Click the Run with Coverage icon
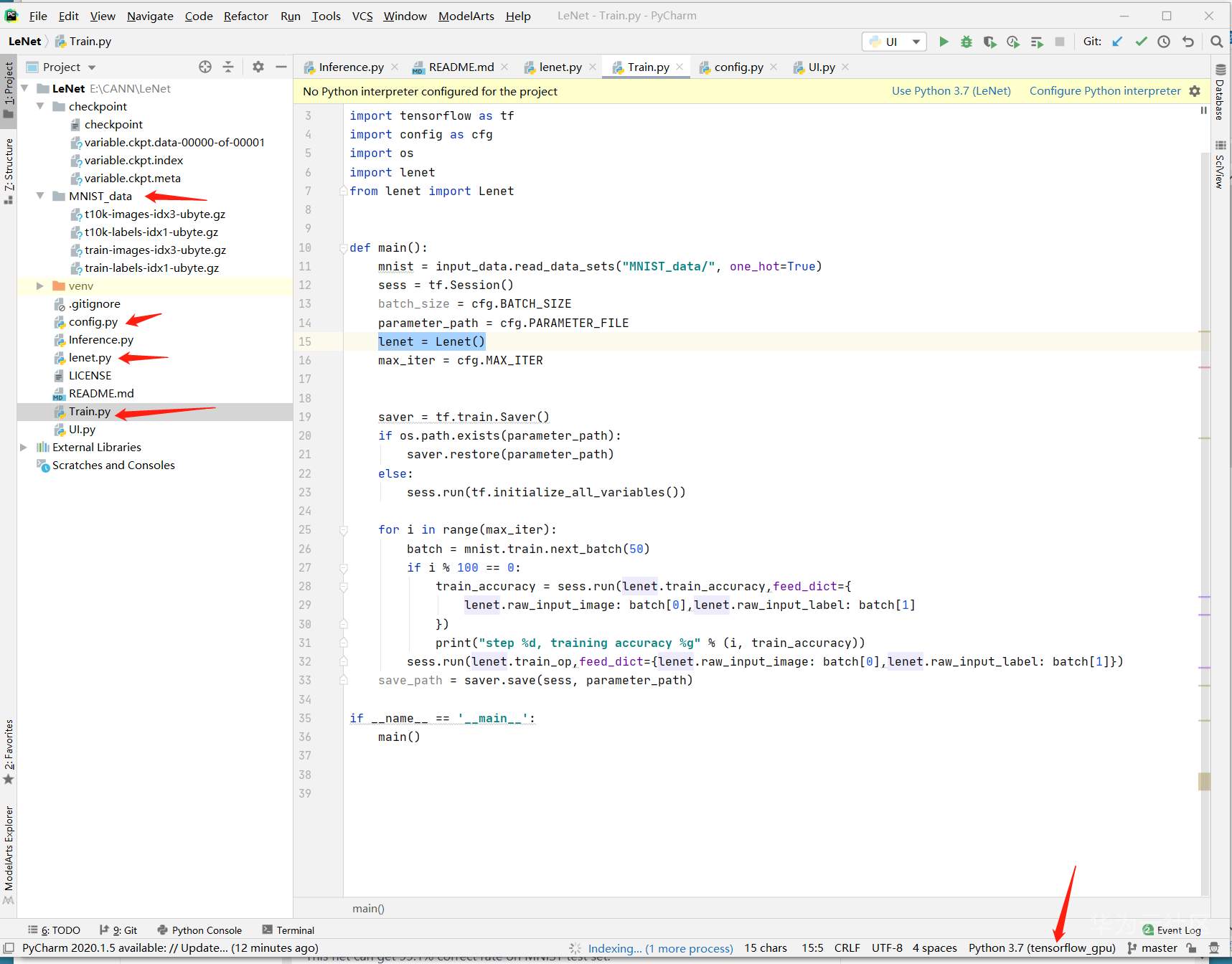Image resolution: width=1232 pixels, height=964 pixels. (989, 42)
